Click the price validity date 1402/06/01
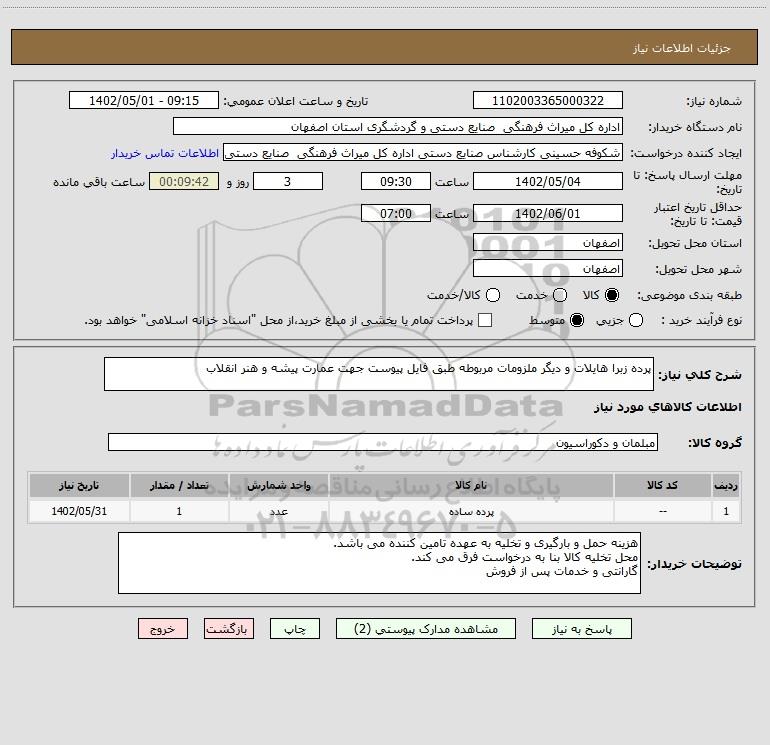This screenshot has width=770, height=745. 548,213
